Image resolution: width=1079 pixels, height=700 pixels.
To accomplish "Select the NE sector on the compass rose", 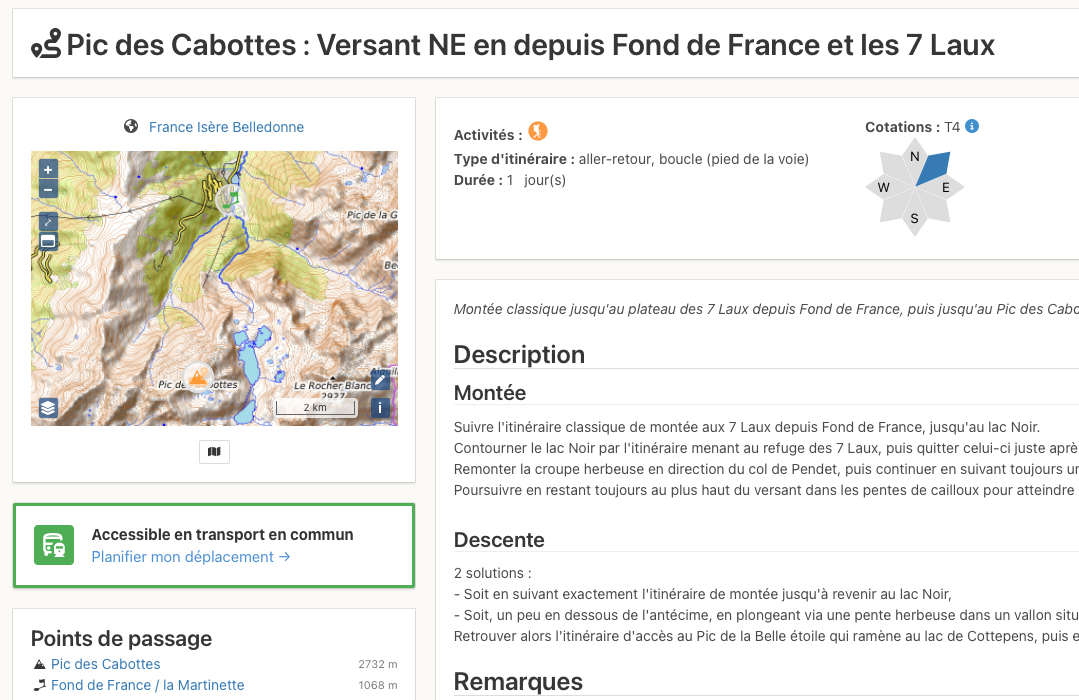I will pyautogui.click(x=932, y=168).
